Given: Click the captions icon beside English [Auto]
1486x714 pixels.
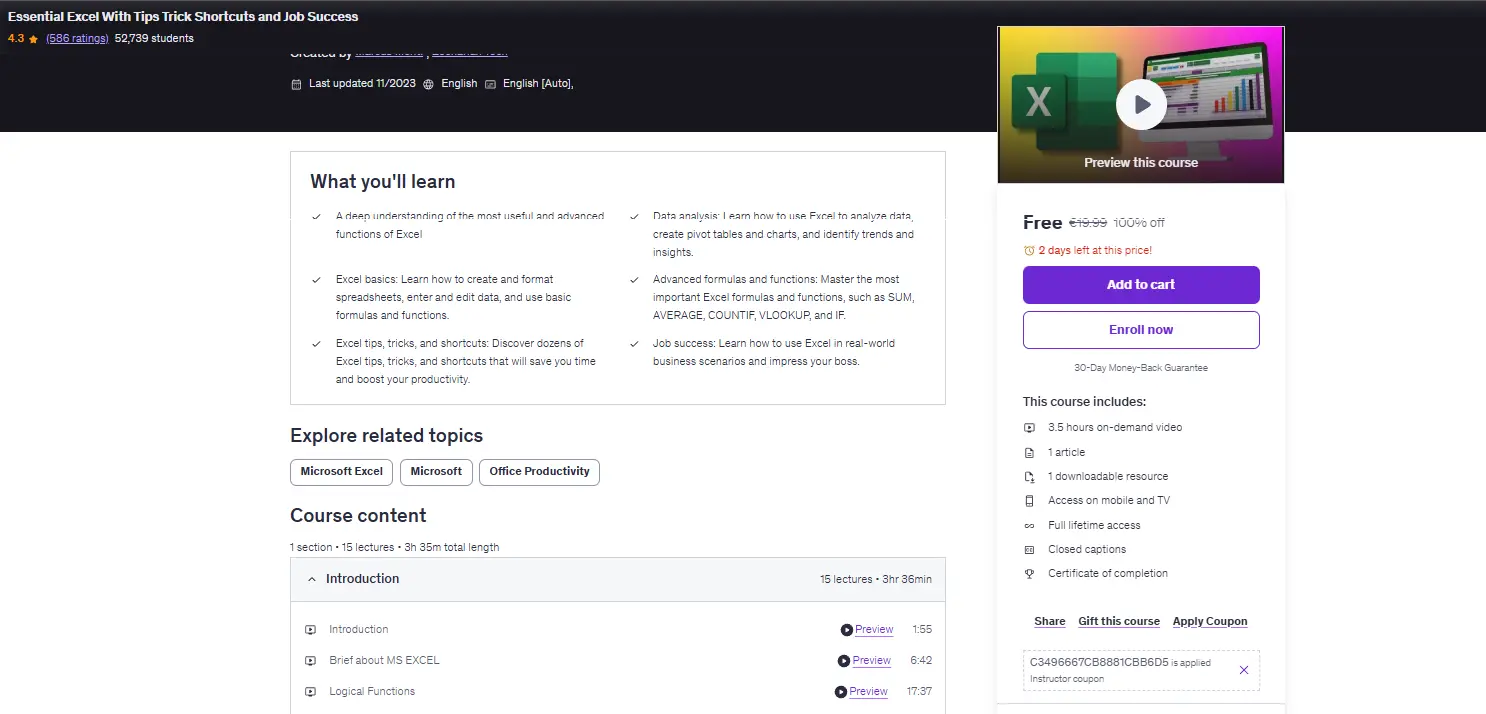Looking at the screenshot, I should pyautogui.click(x=490, y=84).
